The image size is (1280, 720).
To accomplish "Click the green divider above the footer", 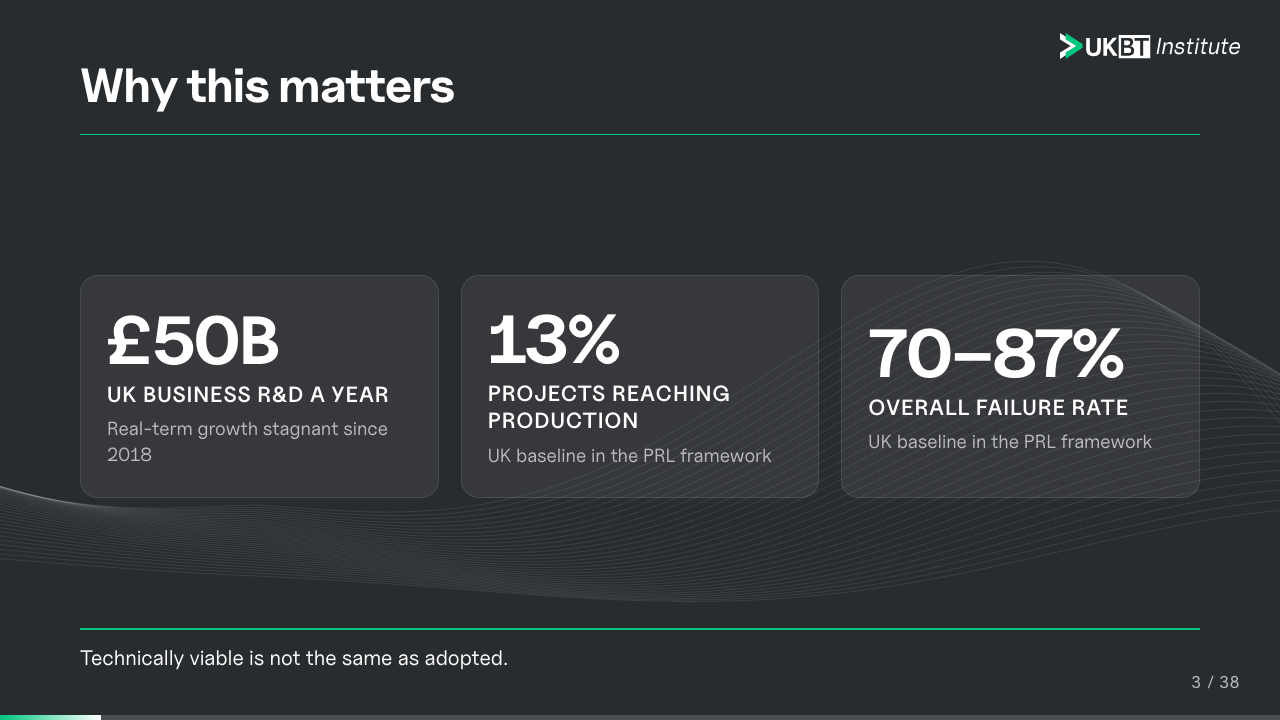I will pos(640,629).
